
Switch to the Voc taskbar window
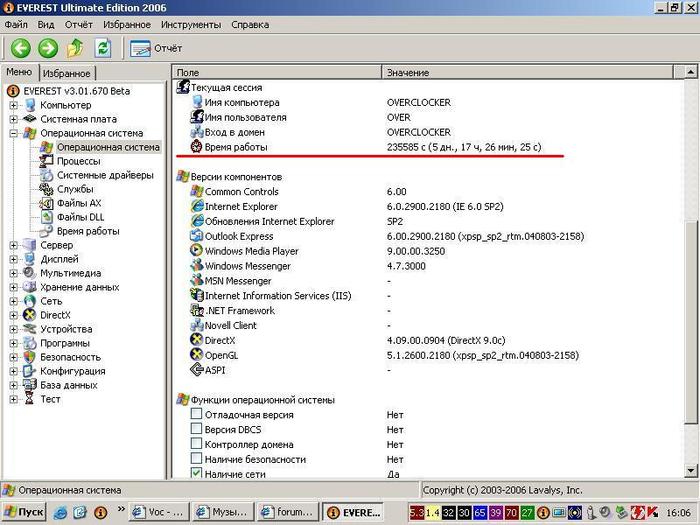[159, 512]
